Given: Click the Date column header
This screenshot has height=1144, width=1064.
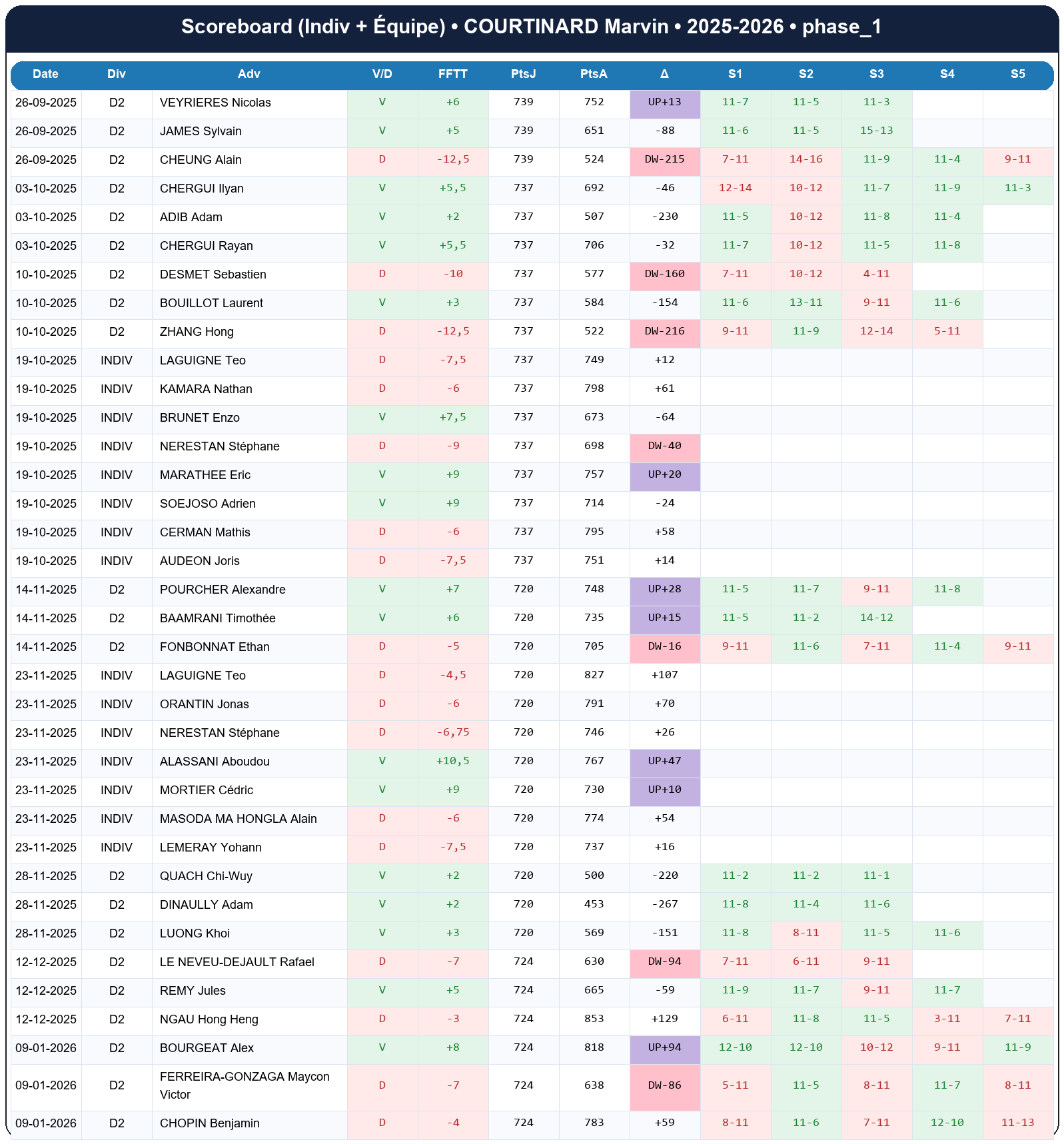Looking at the screenshot, I should pyautogui.click(x=45, y=74).
